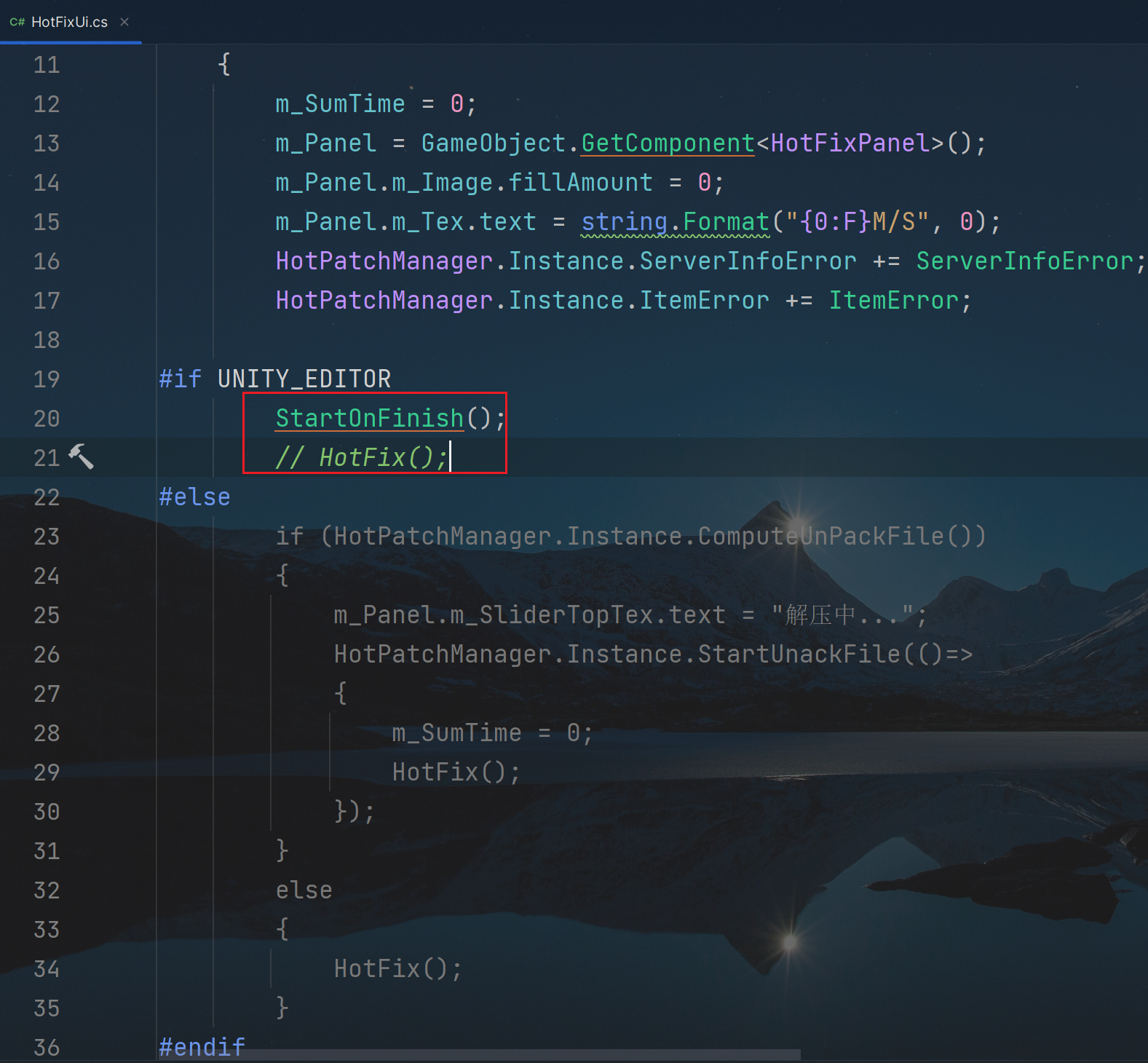Click the #else directive on line 22
Image resolution: width=1148 pixels, height=1063 pixels.
pos(194,497)
